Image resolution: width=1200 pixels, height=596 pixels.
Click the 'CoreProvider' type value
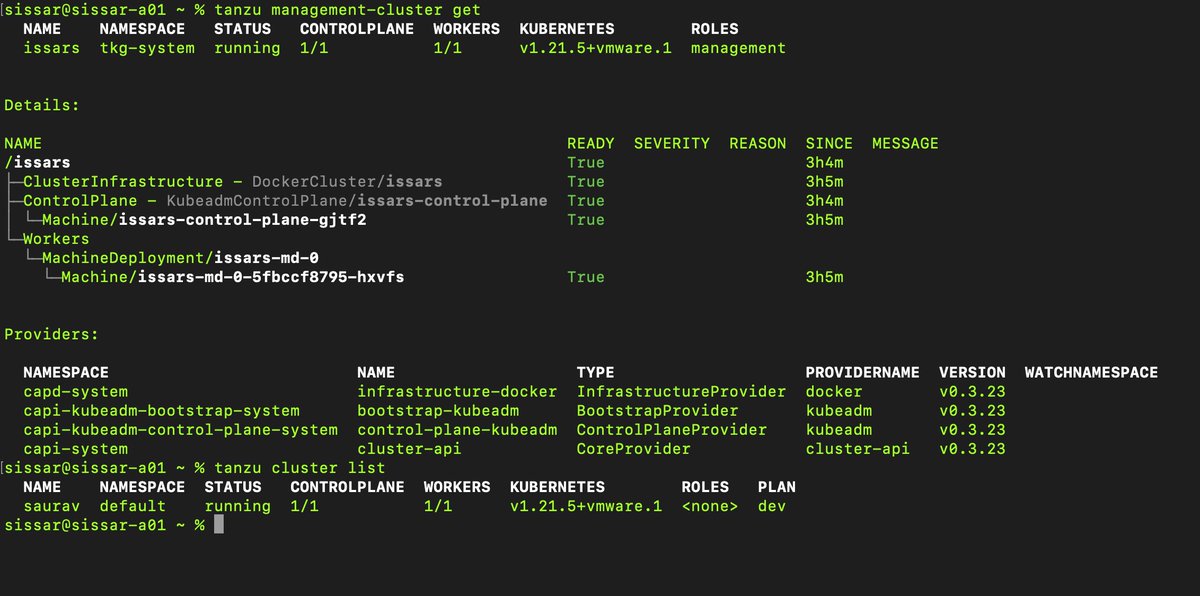pos(634,448)
